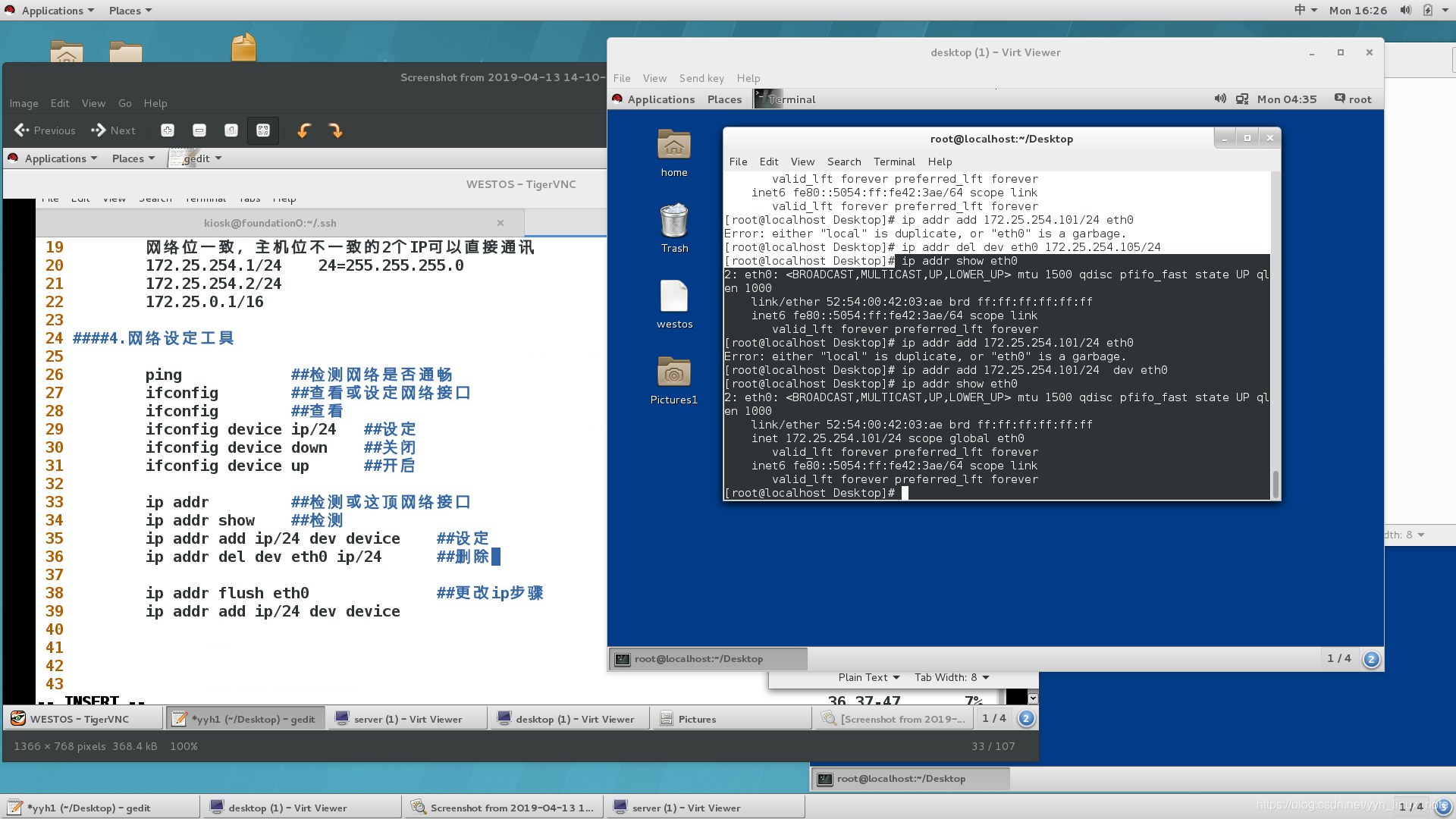Expand Tab Width dropdown
1456x819 pixels.
click(951, 677)
